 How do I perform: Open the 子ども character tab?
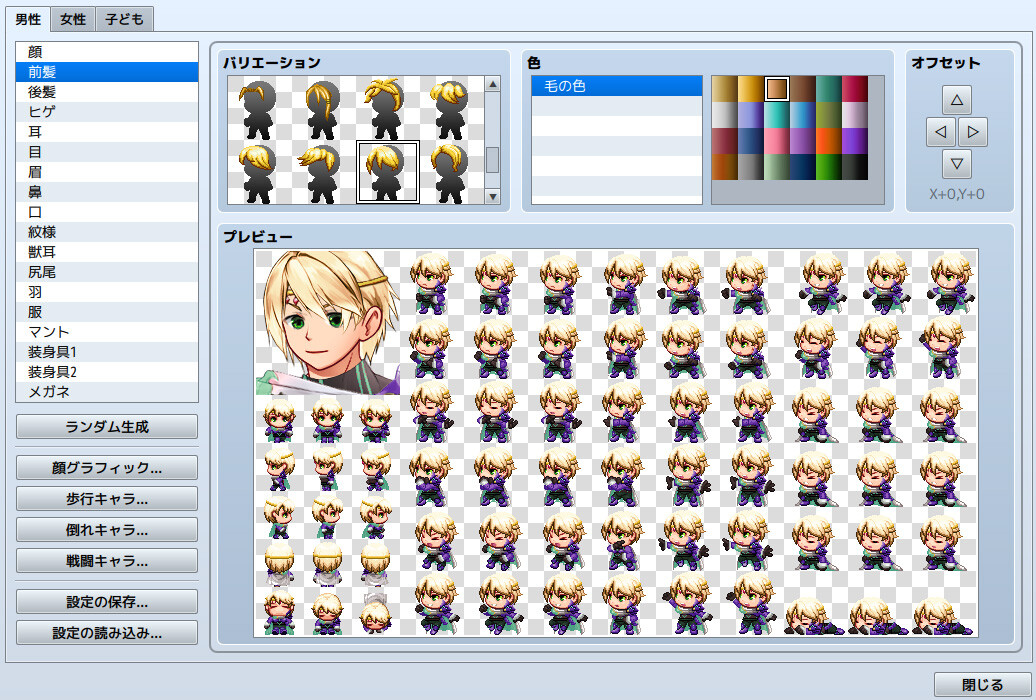(x=123, y=18)
